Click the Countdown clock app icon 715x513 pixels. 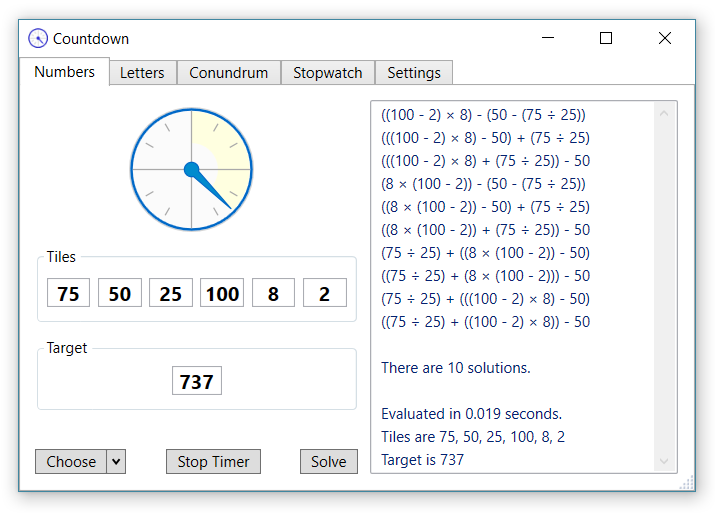[38, 38]
